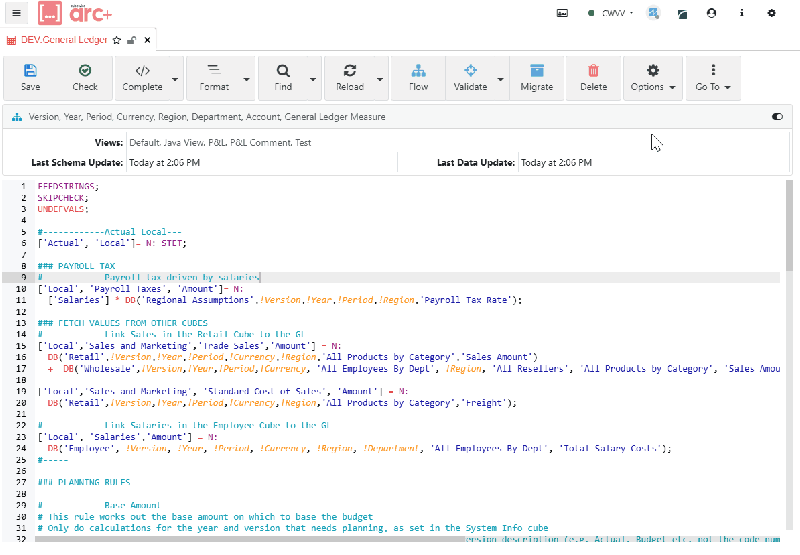Screen dimensions: 800x555
Task: Expand the Format dropdown arrow
Action: pyautogui.click(x=246, y=79)
